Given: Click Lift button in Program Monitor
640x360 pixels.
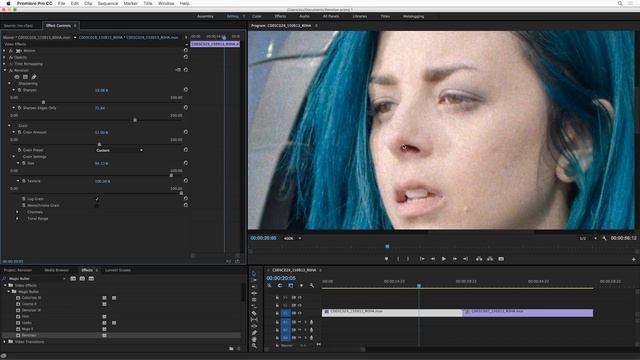Looking at the screenshot, I should click(x=479, y=259).
